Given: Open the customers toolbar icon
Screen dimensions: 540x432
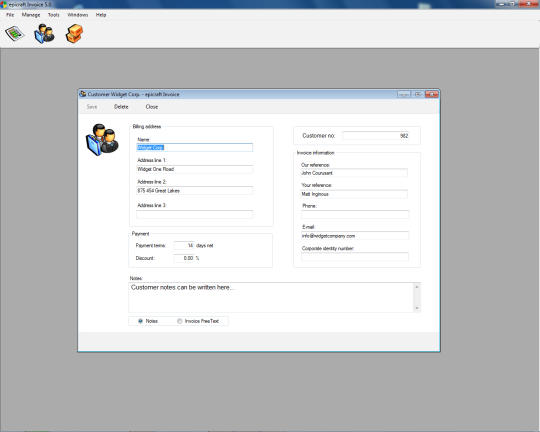Looking at the screenshot, I should [44, 33].
